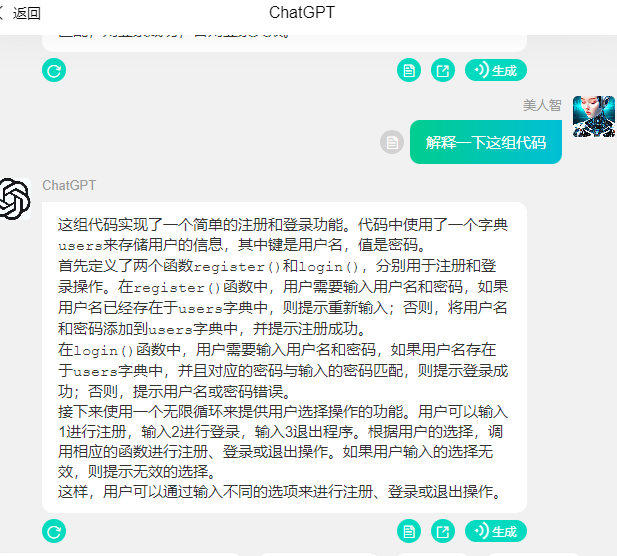Copy the user message via the grey document icon
The image size is (617, 556).
(392, 142)
